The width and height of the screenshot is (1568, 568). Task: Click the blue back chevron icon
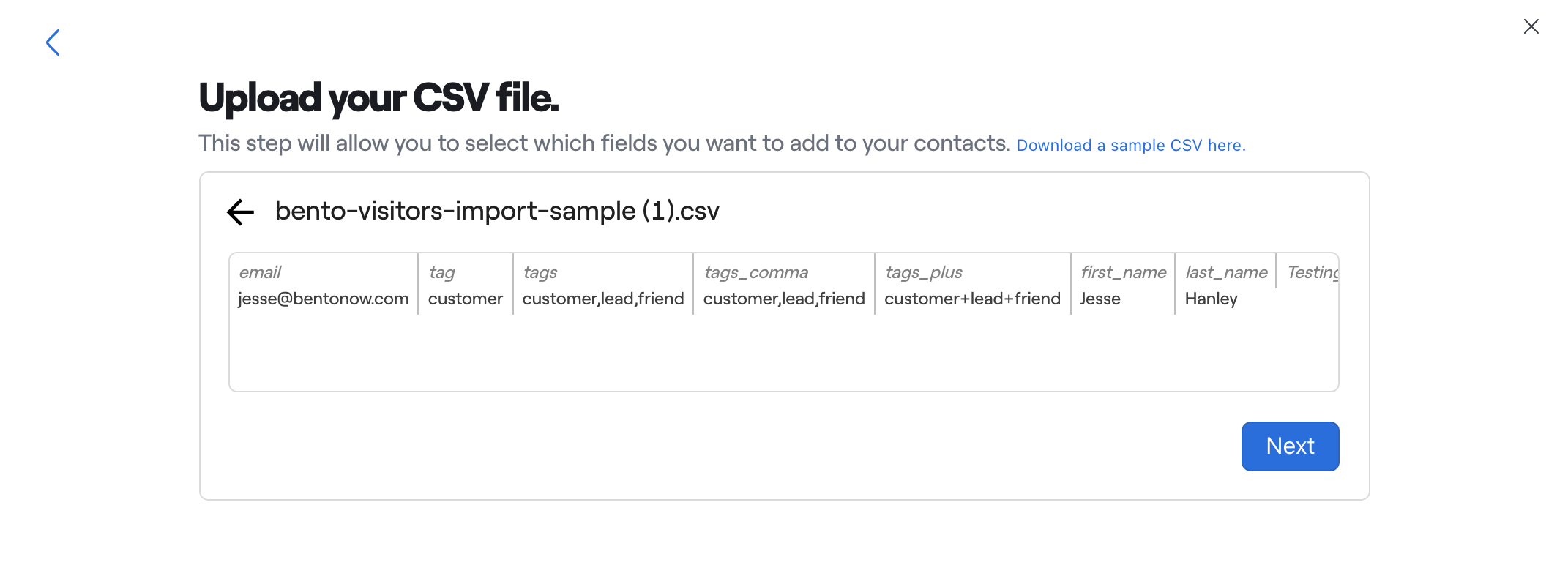(x=53, y=42)
